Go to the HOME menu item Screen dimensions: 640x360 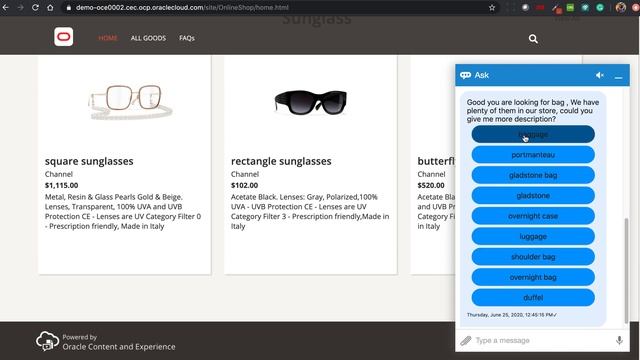108,38
